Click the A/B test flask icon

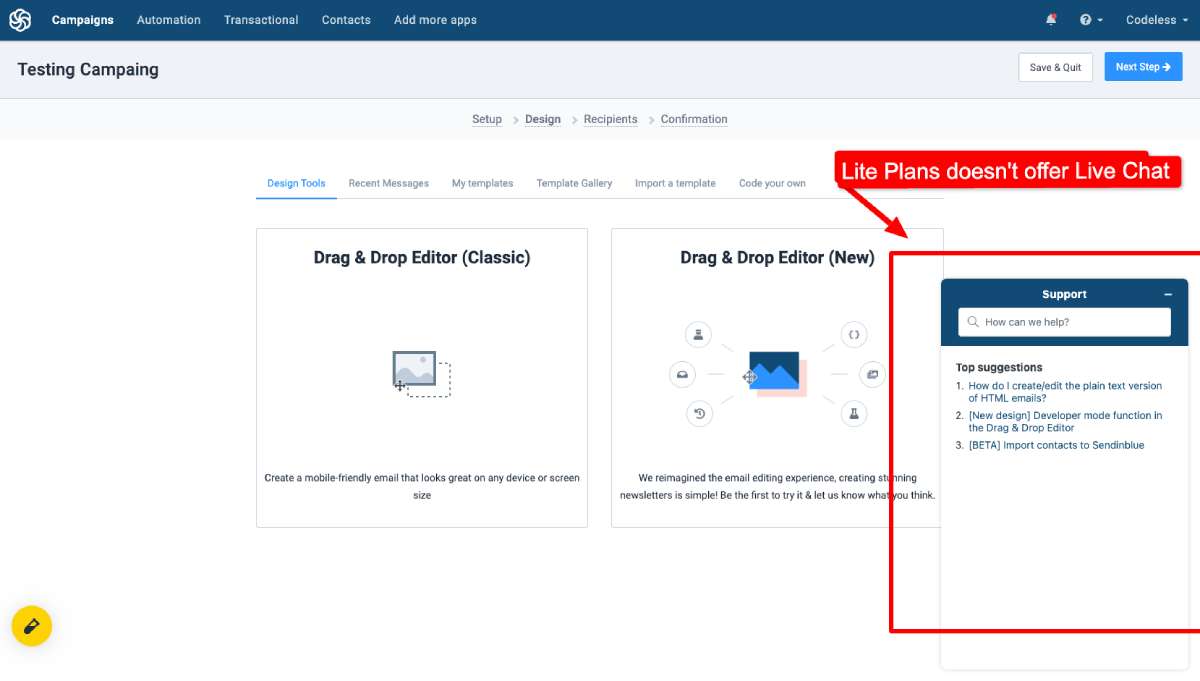[x=854, y=413]
